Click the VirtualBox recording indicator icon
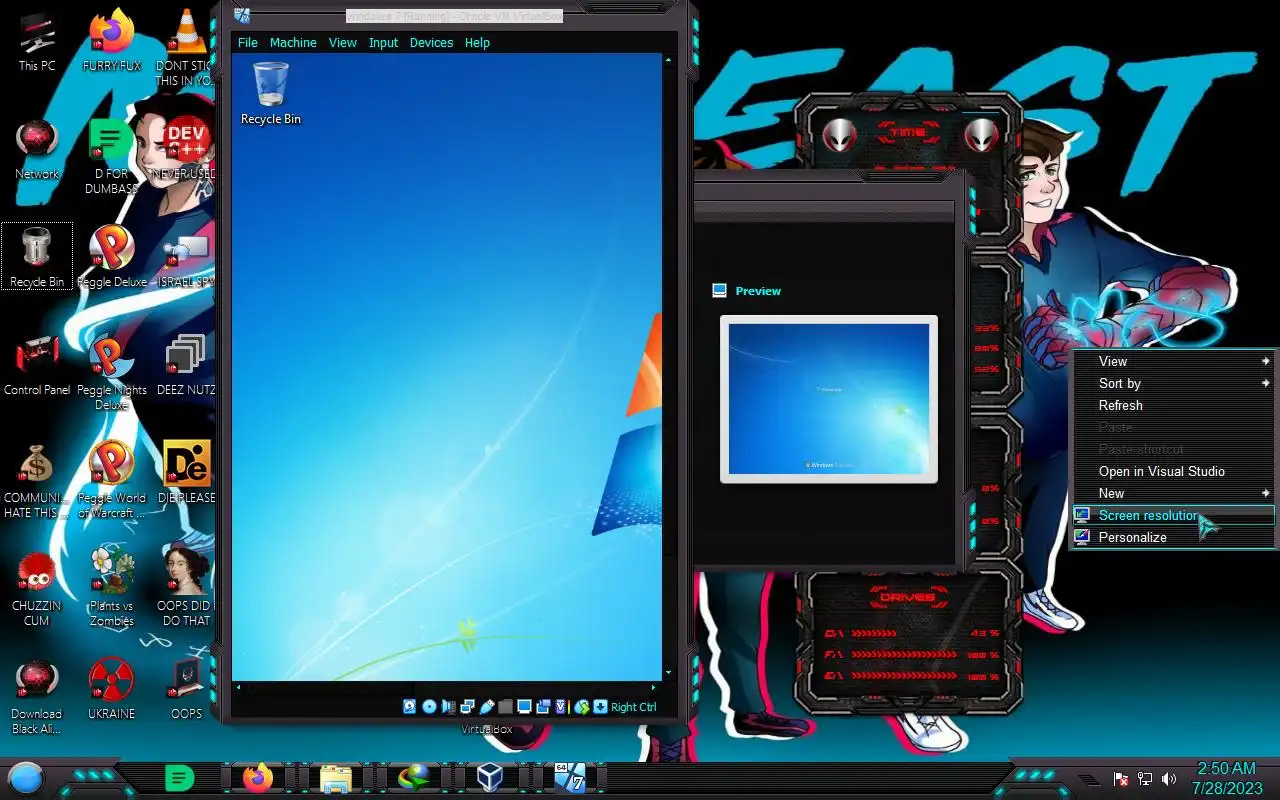The height and width of the screenshot is (800, 1280). tap(543, 707)
